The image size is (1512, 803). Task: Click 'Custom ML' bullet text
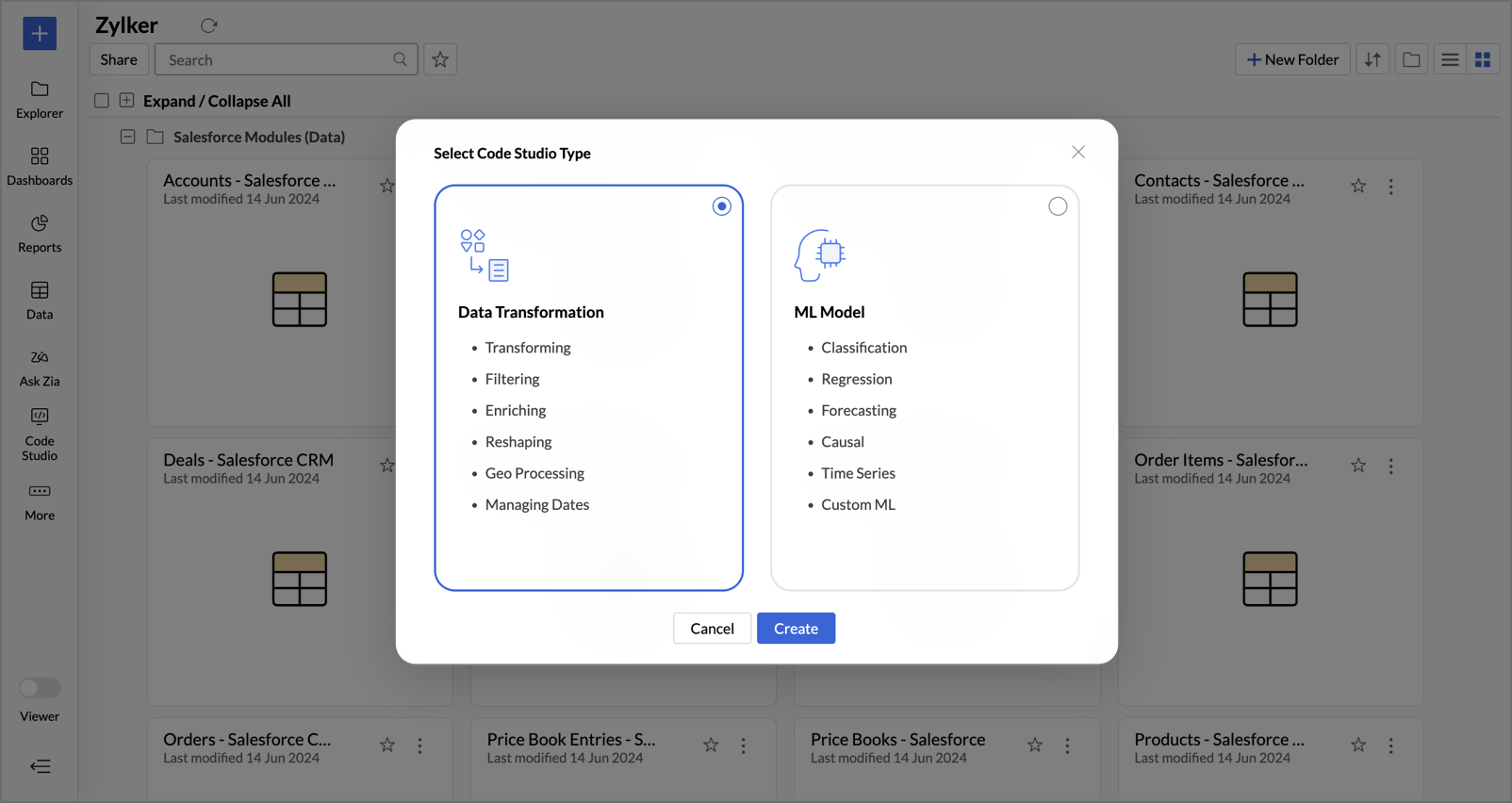[858, 505]
